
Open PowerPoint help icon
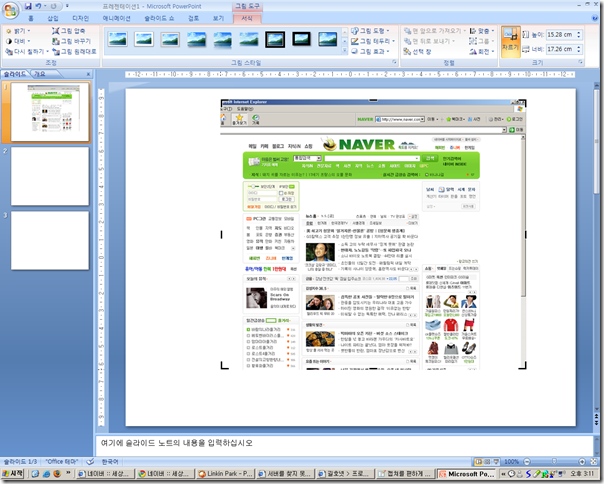pyautogui.click(x=595, y=18)
